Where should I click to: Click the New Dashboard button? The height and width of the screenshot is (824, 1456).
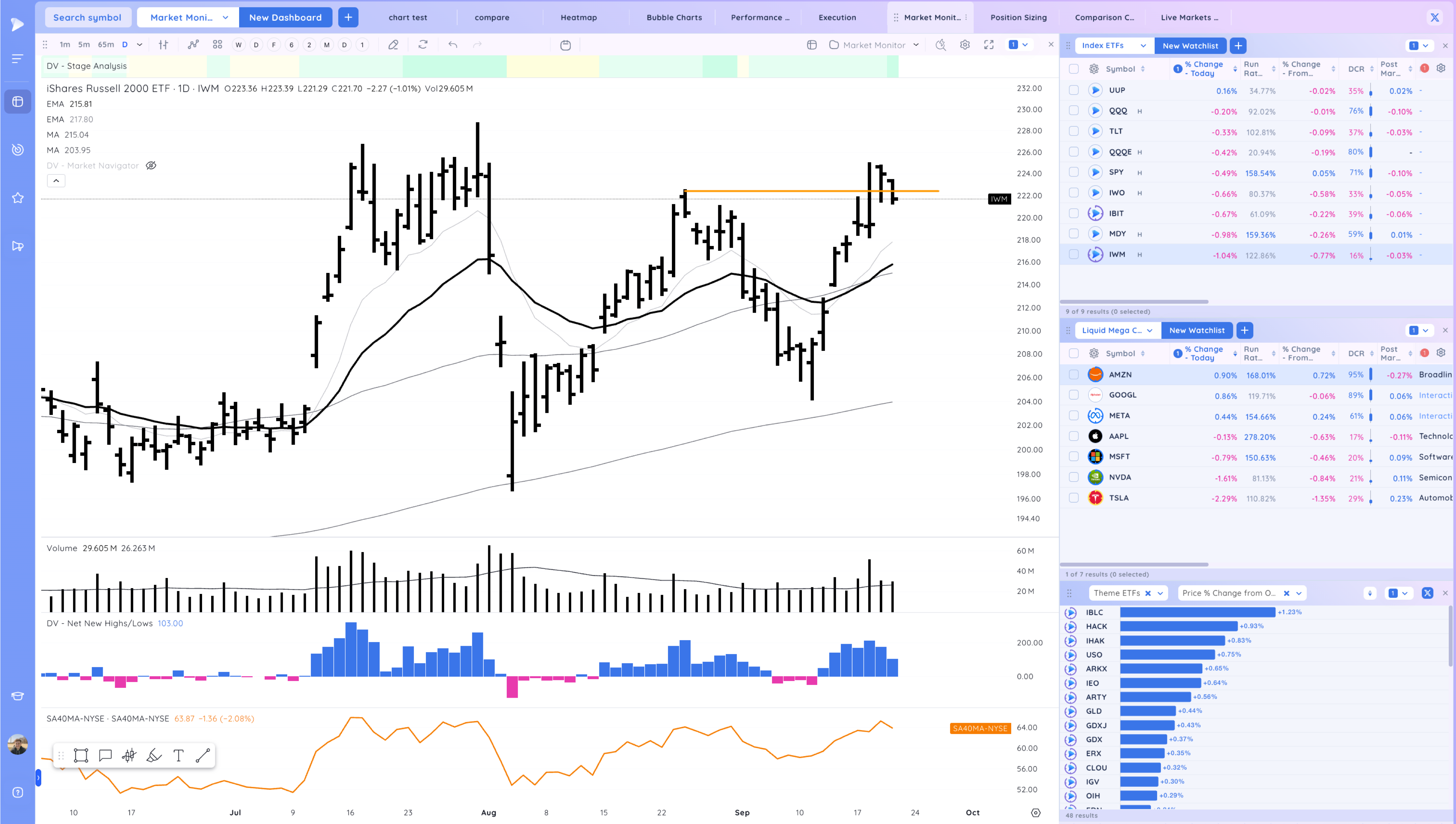point(285,17)
